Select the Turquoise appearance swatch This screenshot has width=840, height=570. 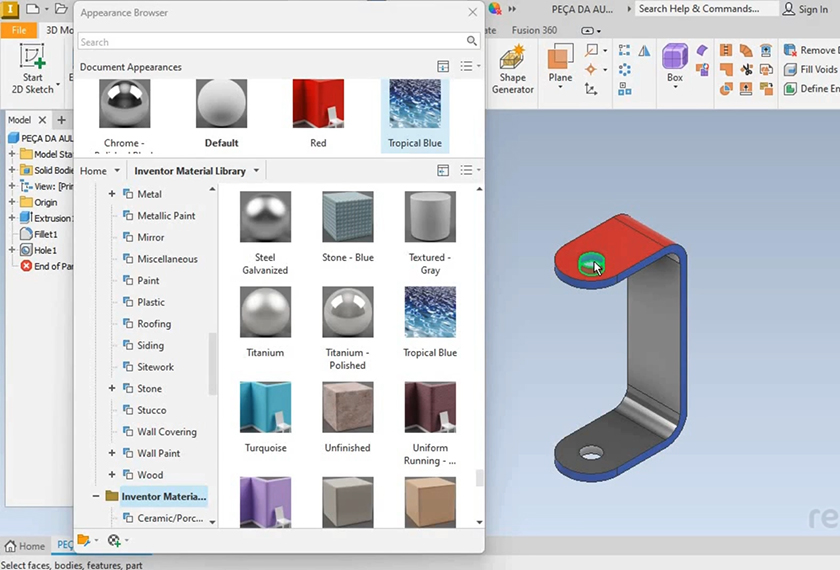(x=265, y=406)
